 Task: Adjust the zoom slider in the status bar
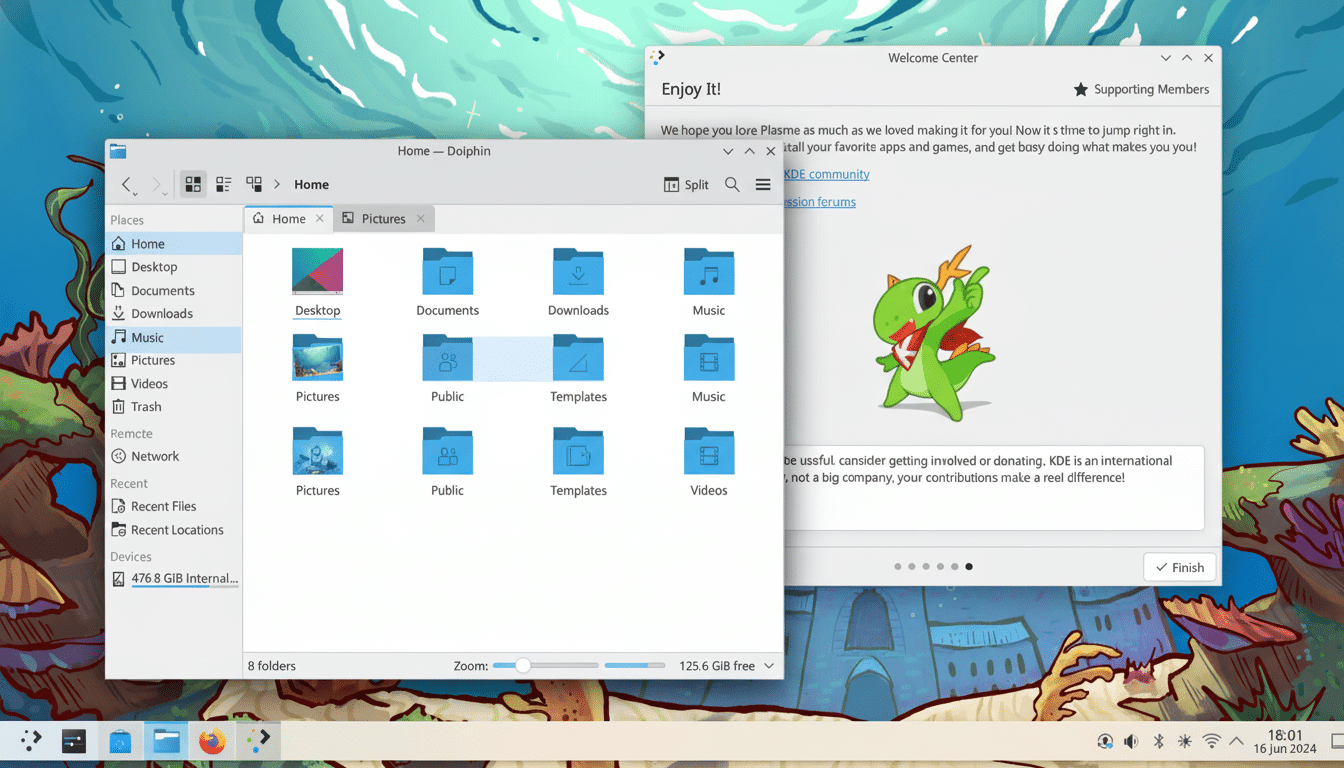coord(523,664)
